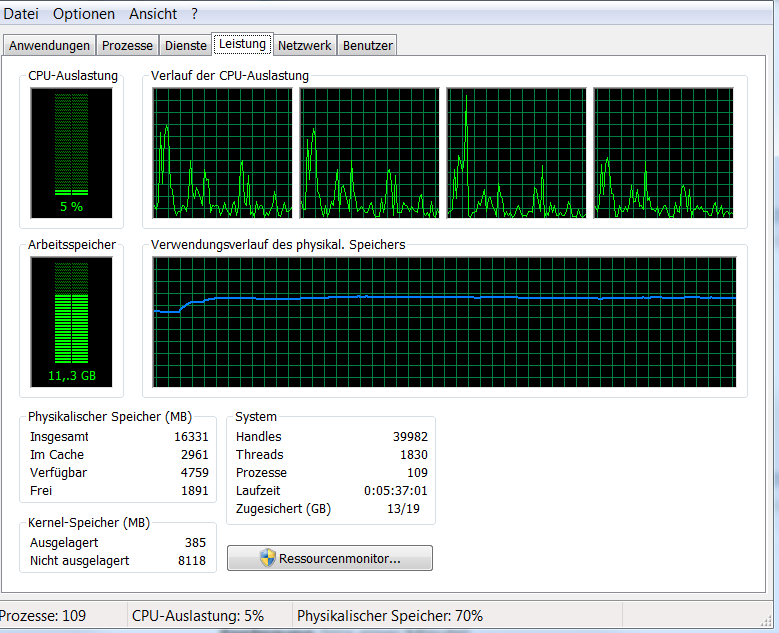The width and height of the screenshot is (779, 633).
Task: Switch to the Prozesse tab
Action: (x=127, y=46)
